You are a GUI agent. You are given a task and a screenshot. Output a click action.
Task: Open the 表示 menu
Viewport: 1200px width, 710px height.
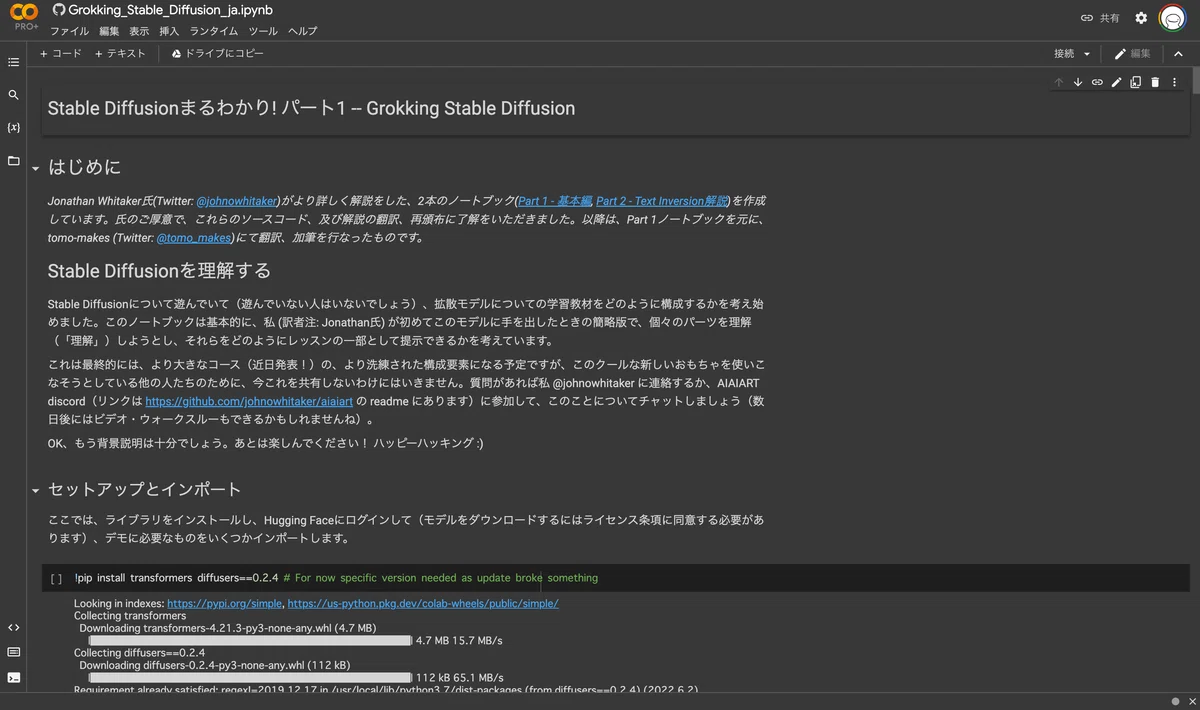139,31
